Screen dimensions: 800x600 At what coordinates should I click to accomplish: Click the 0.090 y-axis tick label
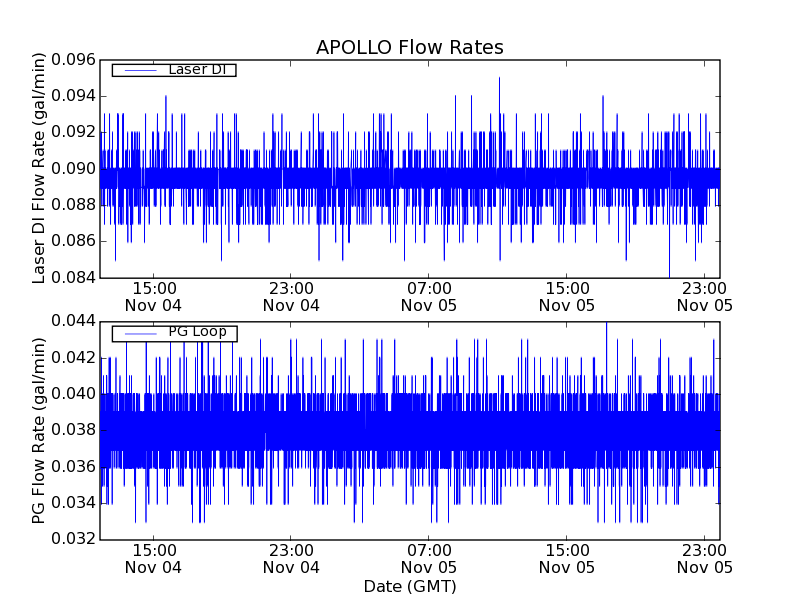click(70, 168)
